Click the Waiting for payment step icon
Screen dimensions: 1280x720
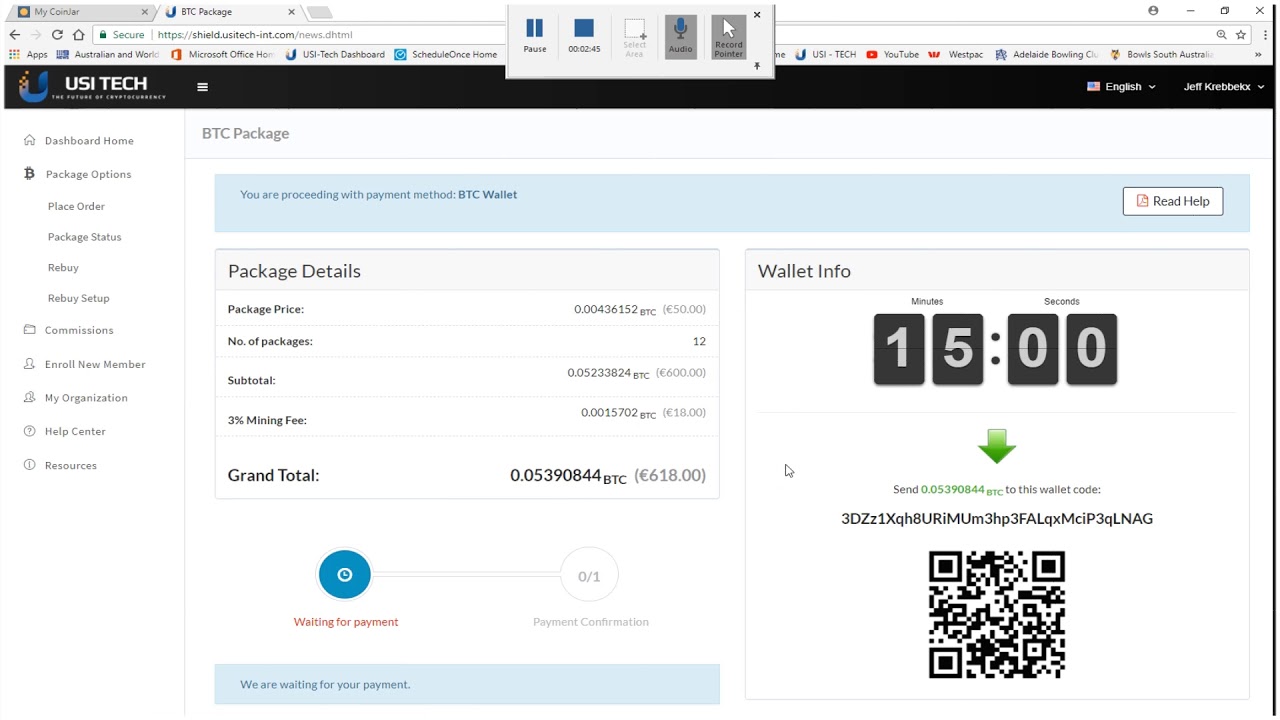coord(344,575)
